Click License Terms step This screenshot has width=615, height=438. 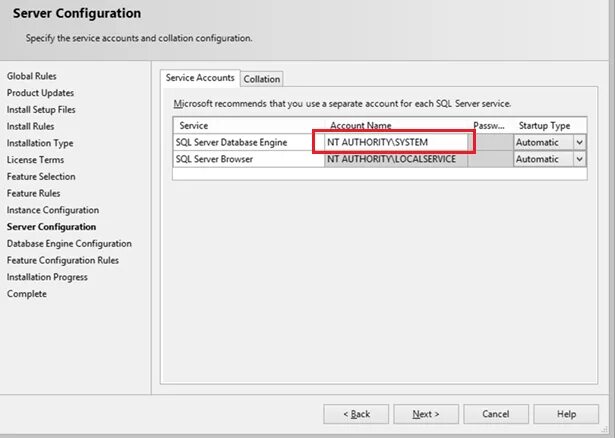coord(35,160)
